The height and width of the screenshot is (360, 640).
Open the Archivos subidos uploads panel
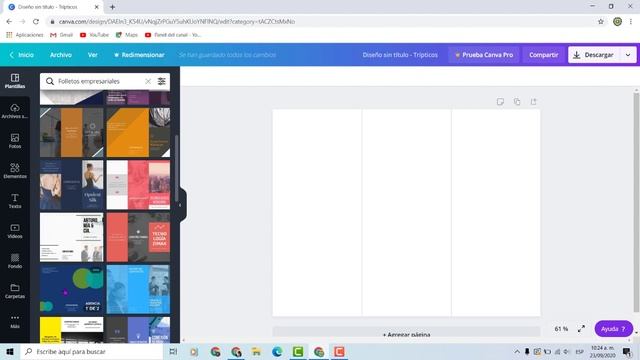(15, 111)
